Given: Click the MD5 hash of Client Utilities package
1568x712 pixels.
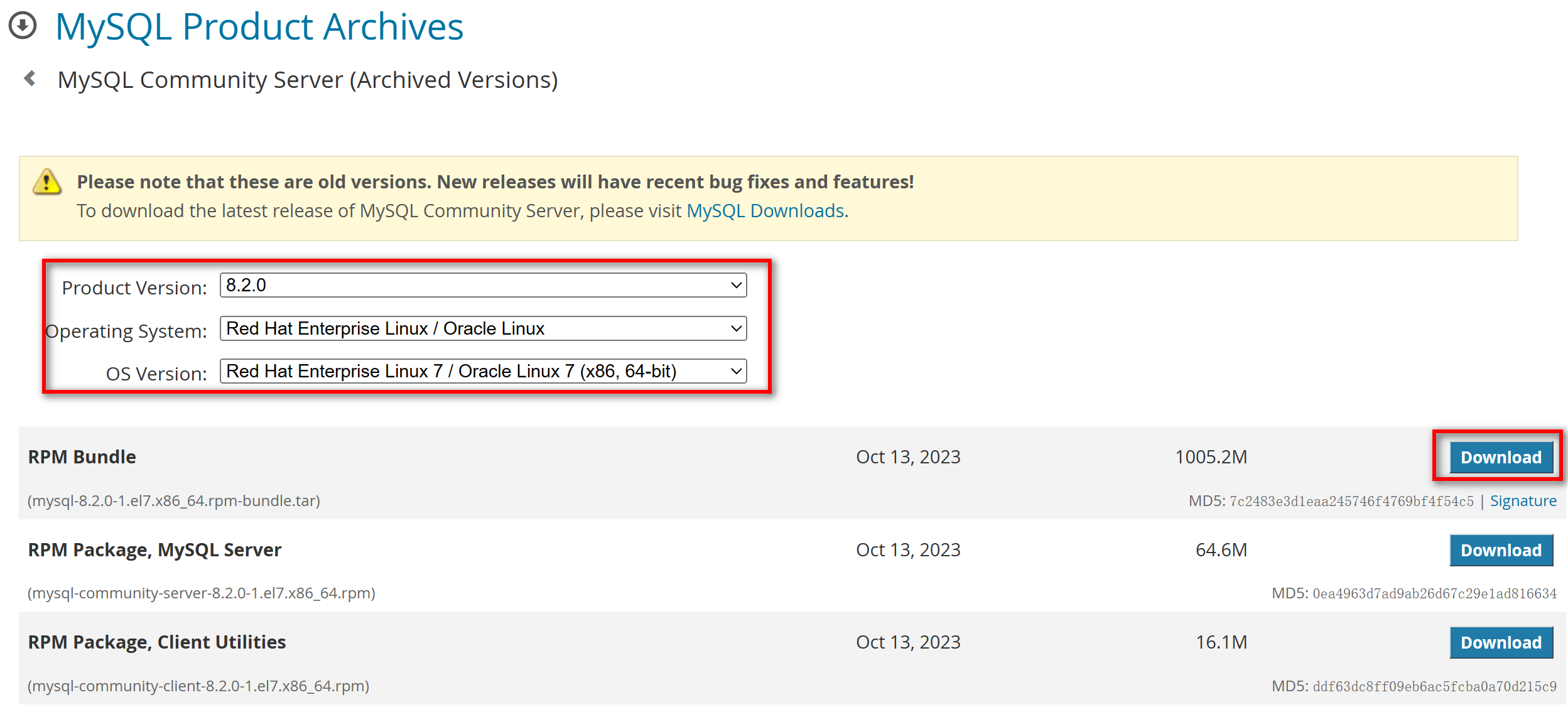Looking at the screenshot, I should pos(1434,686).
